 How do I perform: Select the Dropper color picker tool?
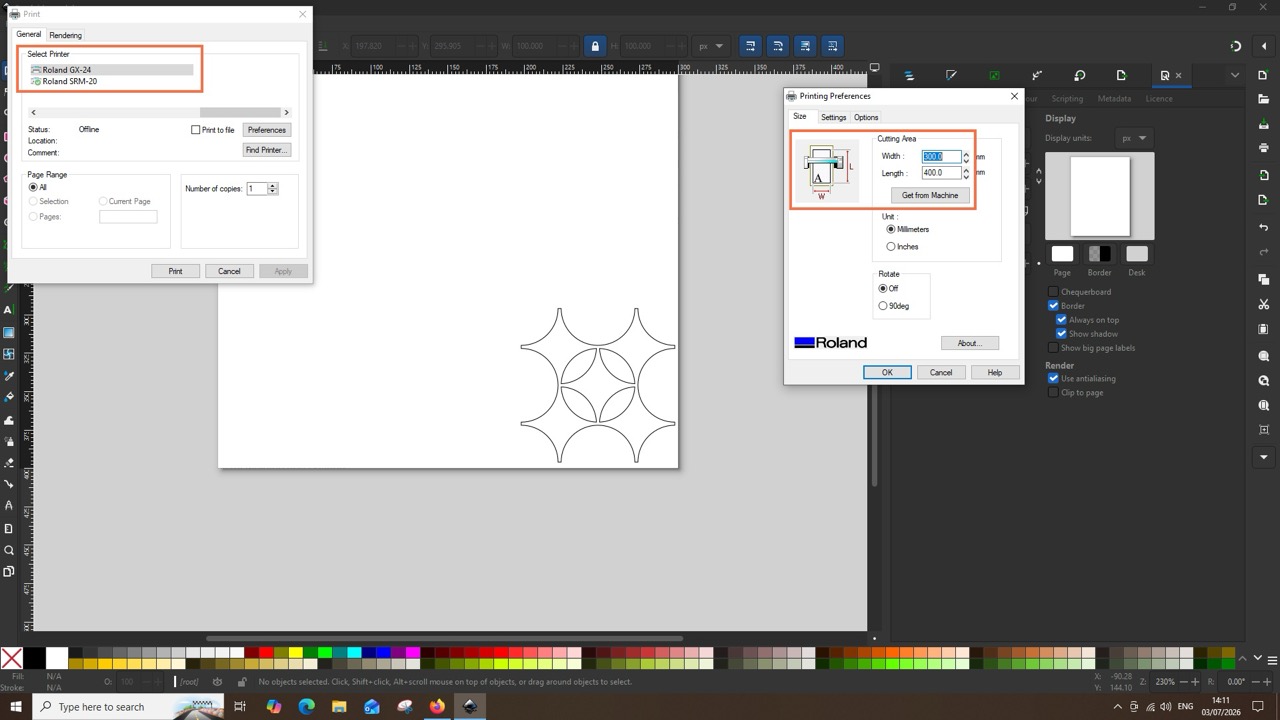pos(9,377)
